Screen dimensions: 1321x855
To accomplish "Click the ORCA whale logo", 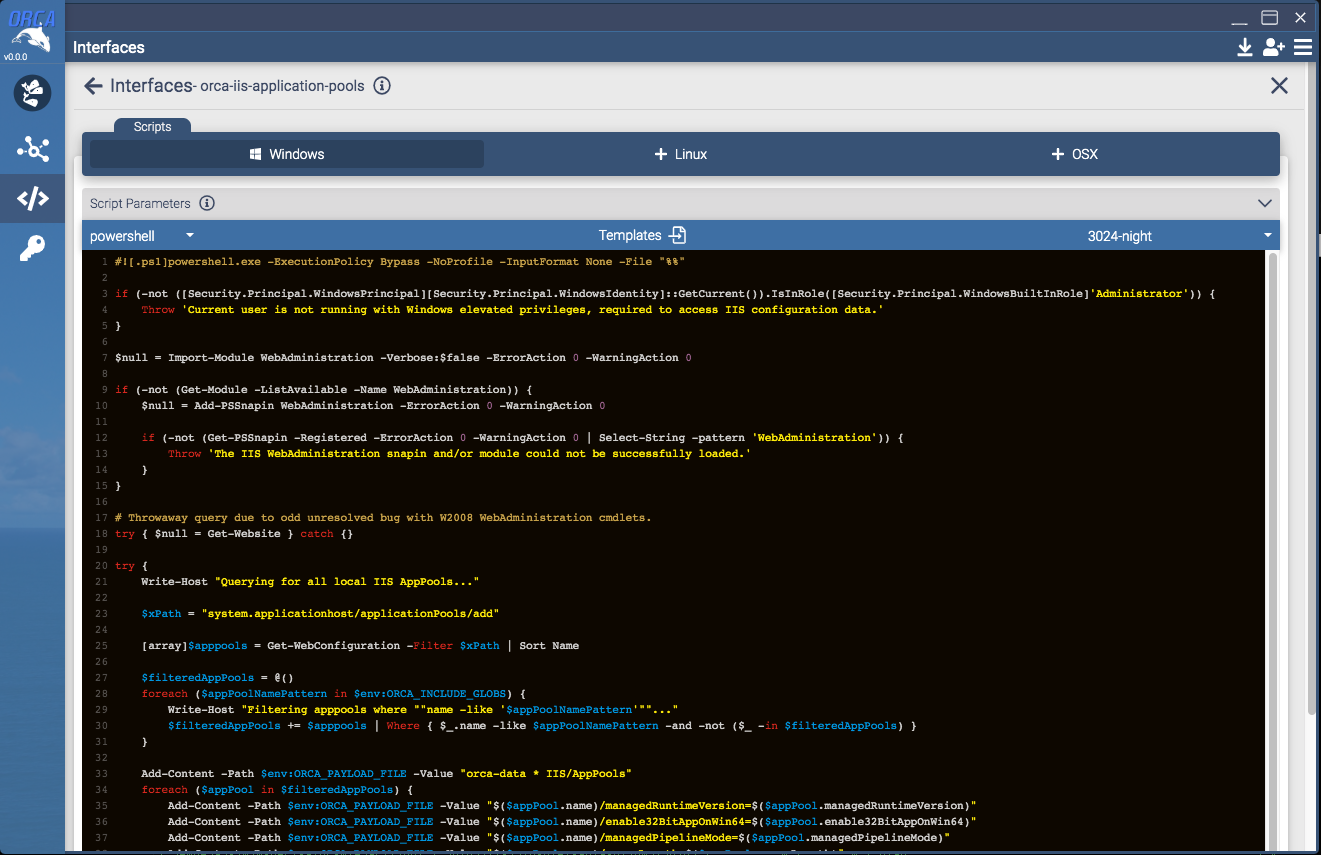I will click(x=32, y=31).
